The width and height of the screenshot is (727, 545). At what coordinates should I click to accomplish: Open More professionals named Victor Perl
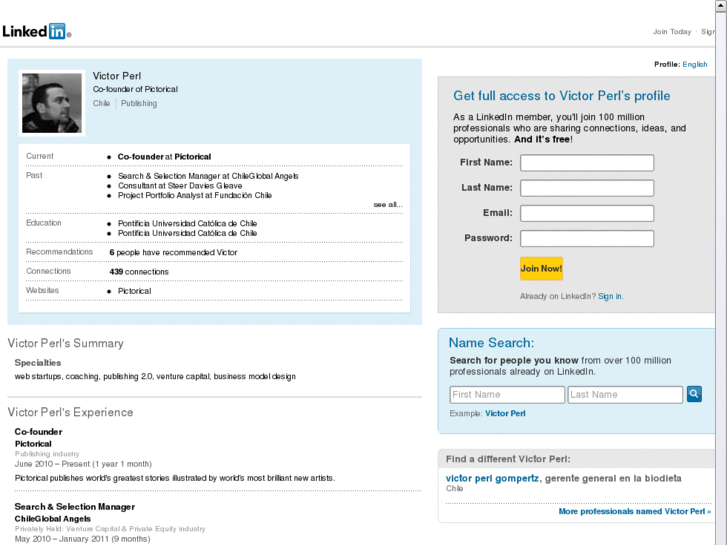635,511
